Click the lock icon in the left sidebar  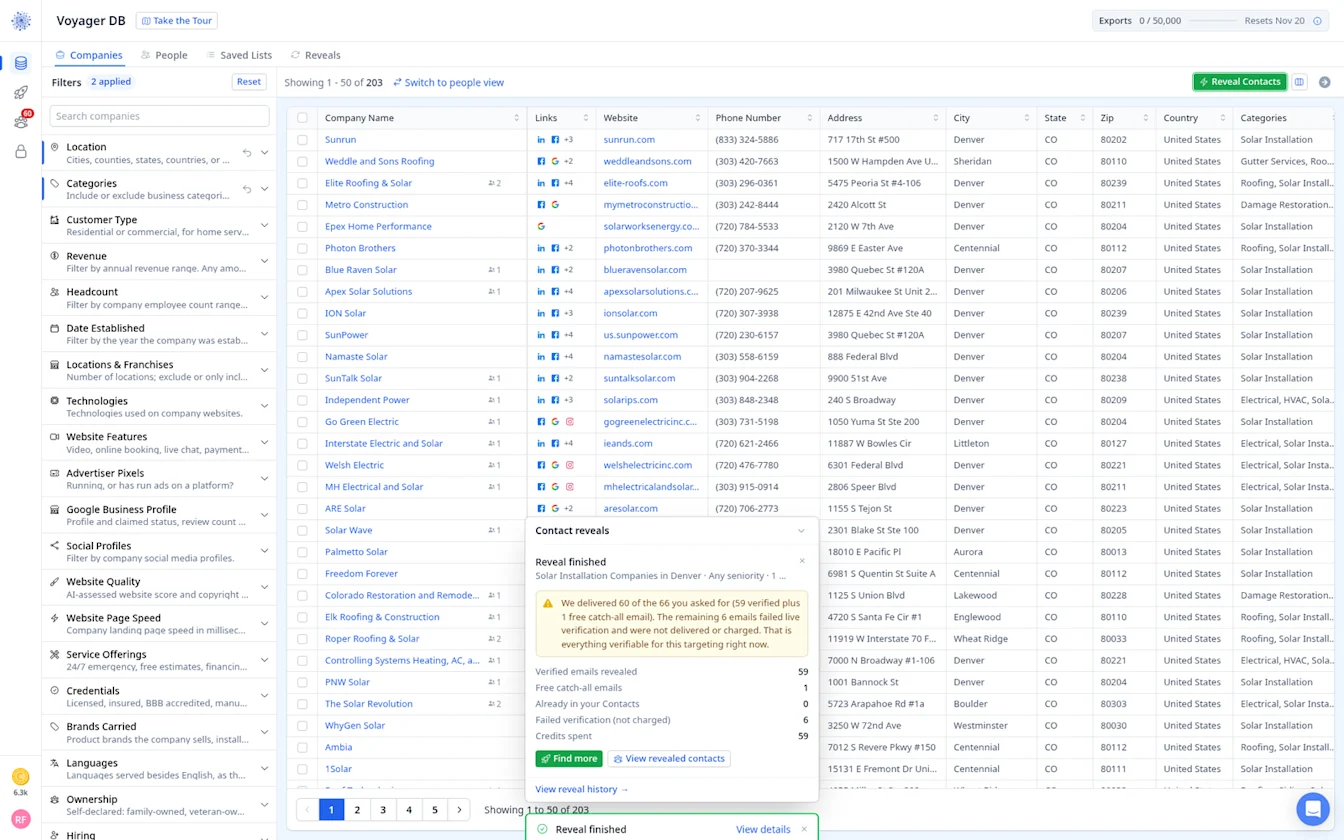pos(21,152)
